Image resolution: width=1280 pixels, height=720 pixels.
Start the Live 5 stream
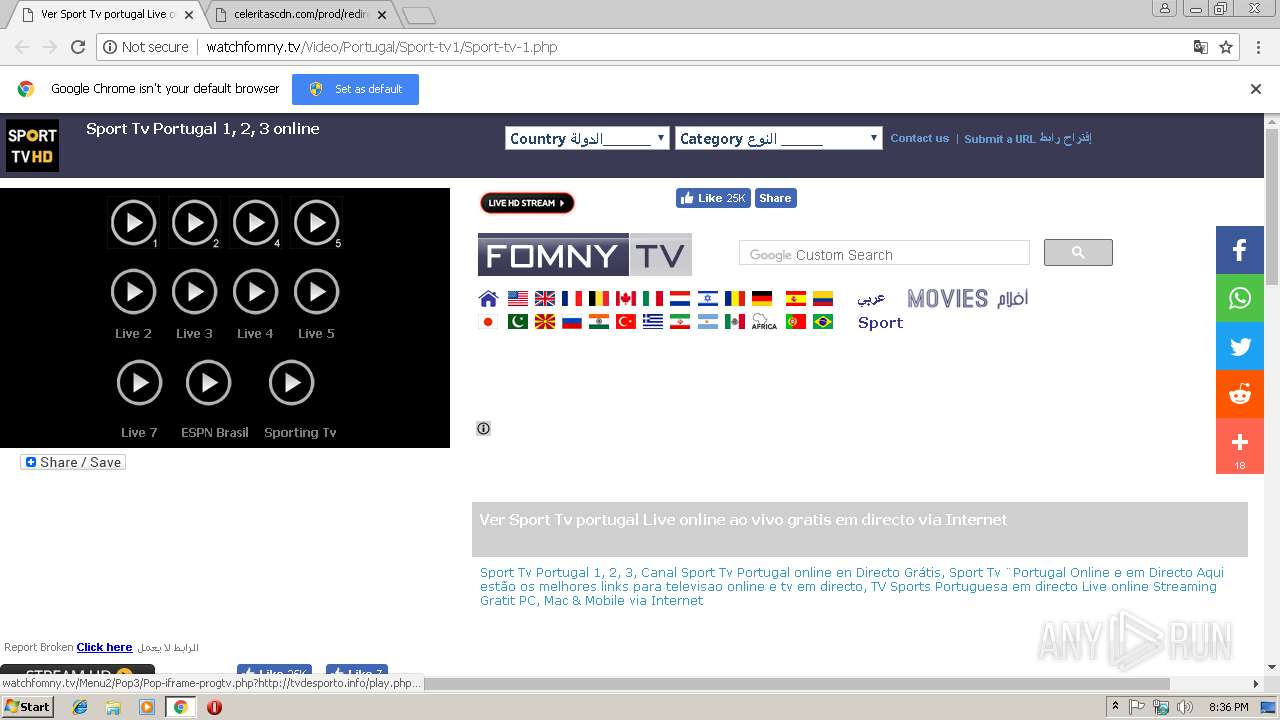pos(316,292)
